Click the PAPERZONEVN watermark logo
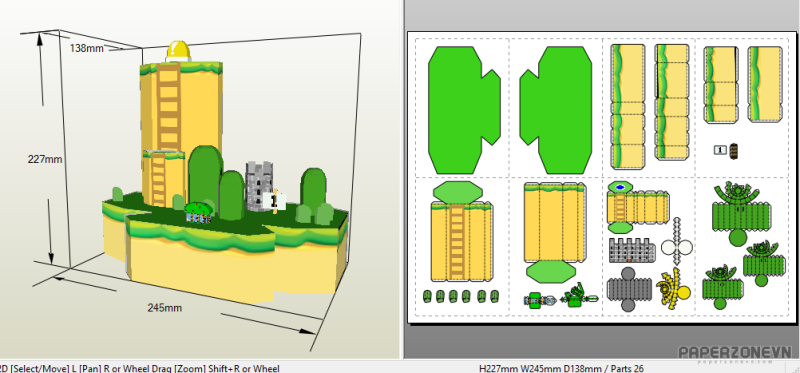 (x=735, y=353)
